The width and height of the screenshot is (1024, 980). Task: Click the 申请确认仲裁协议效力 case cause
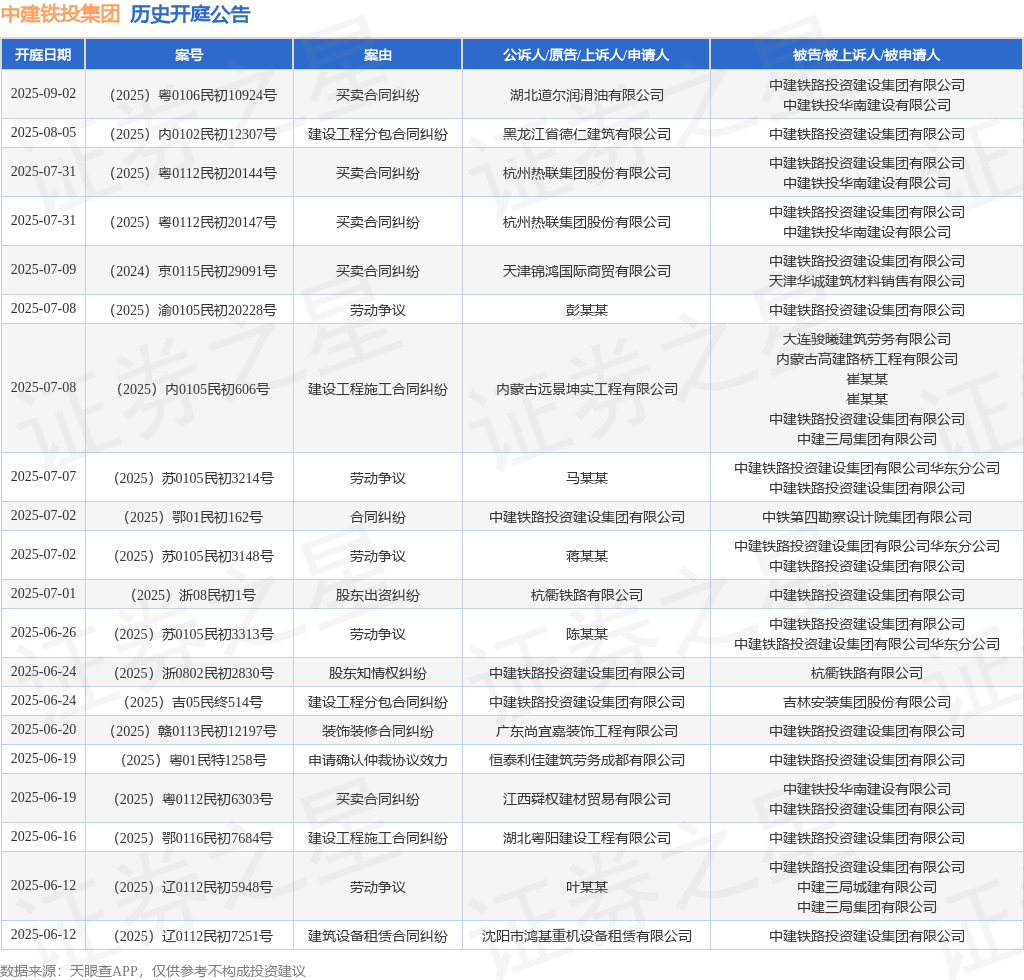(x=377, y=760)
